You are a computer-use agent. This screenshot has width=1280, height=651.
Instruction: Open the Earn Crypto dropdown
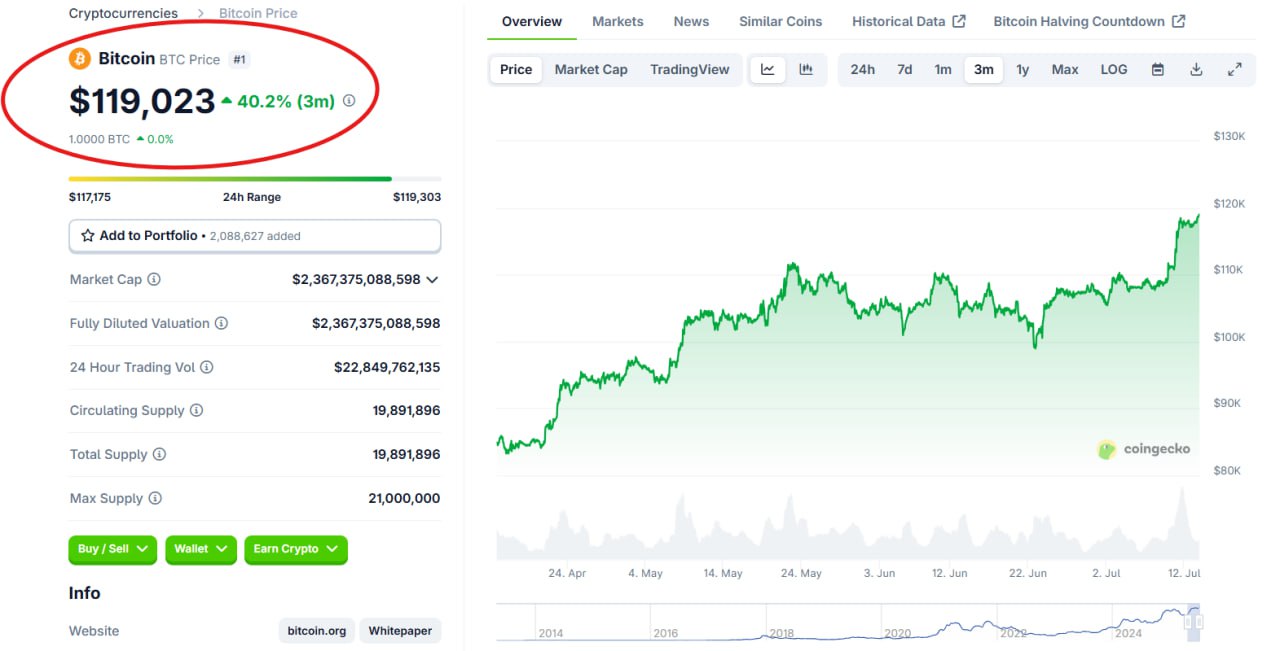click(x=295, y=549)
